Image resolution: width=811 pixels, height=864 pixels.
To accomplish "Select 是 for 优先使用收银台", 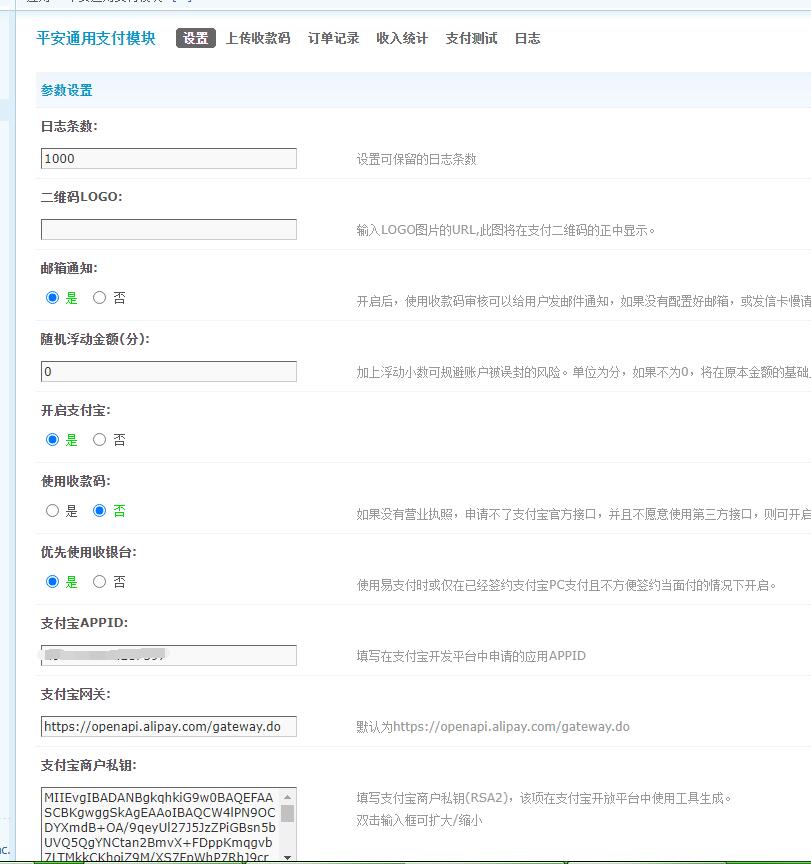I will [x=52, y=582].
